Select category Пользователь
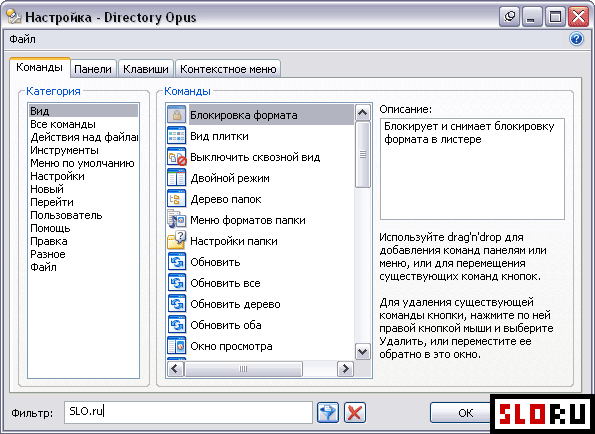The height and width of the screenshot is (434, 595). 83,215
